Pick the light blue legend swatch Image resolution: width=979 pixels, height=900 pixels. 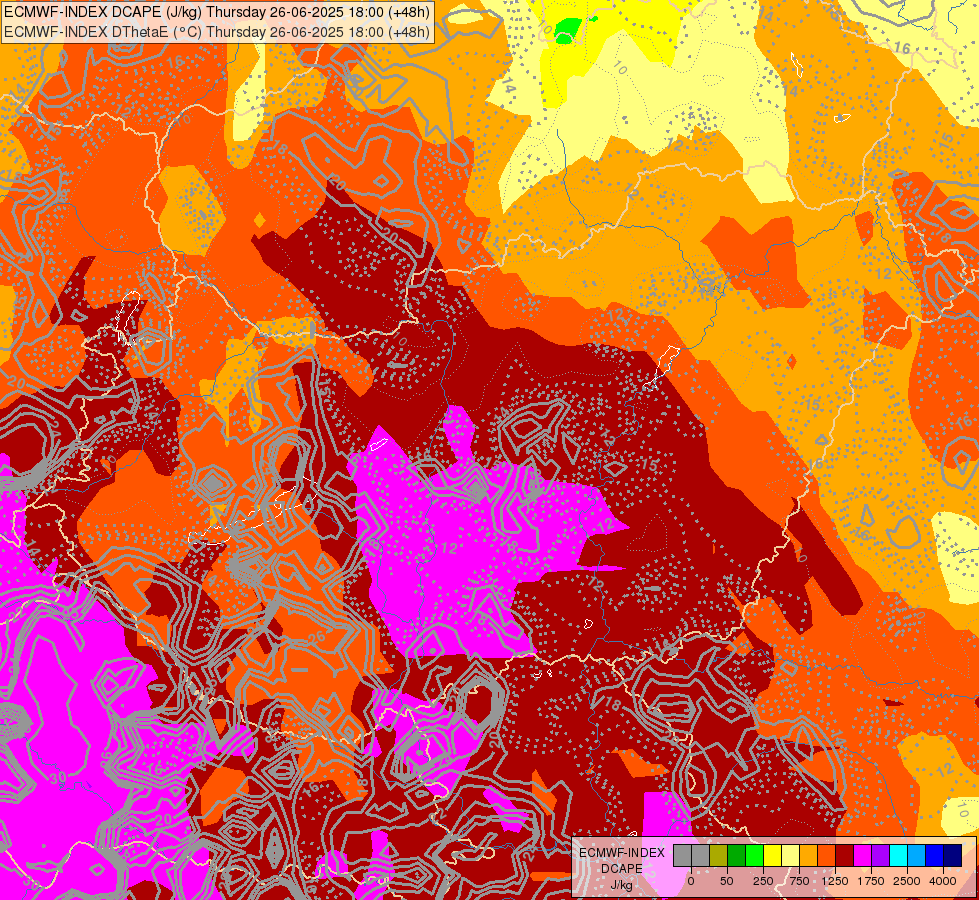(917, 856)
